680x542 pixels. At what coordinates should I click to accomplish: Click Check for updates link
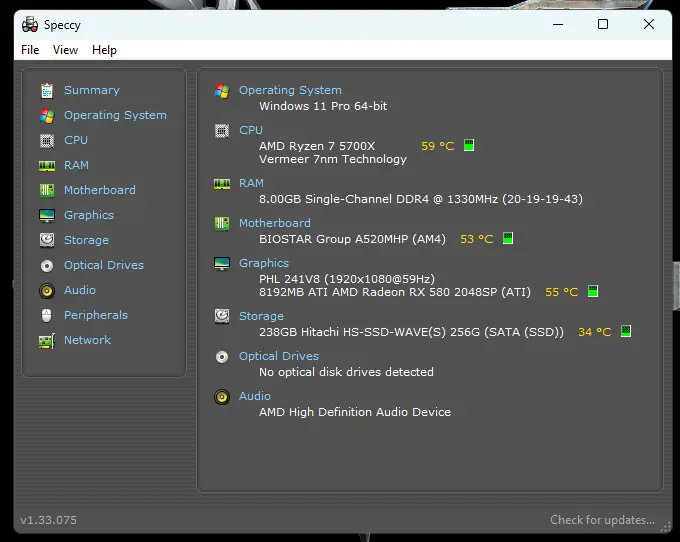[602, 520]
